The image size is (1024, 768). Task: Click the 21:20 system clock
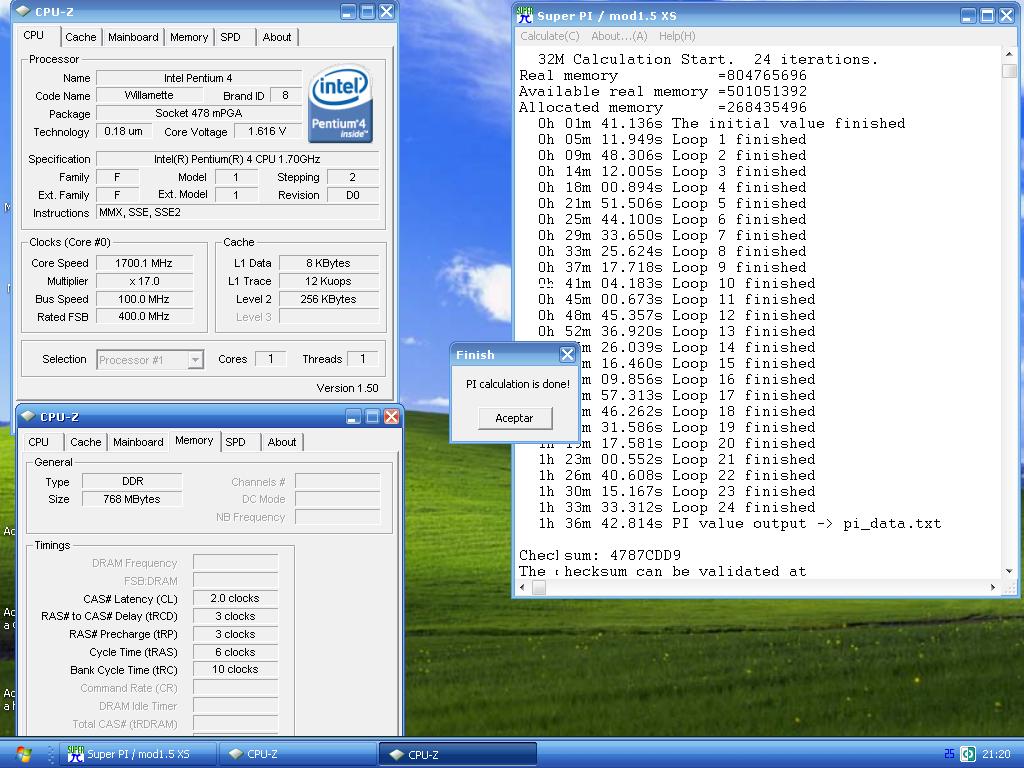coord(995,754)
